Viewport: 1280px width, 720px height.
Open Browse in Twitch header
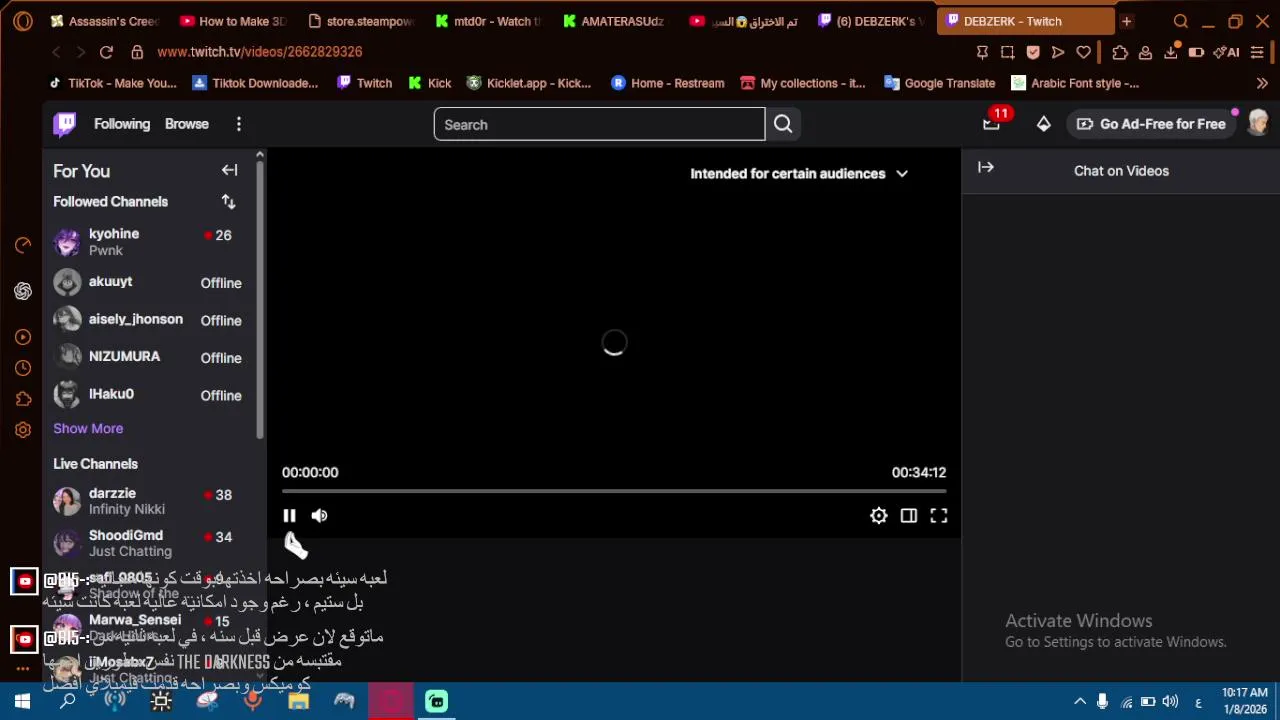click(187, 124)
